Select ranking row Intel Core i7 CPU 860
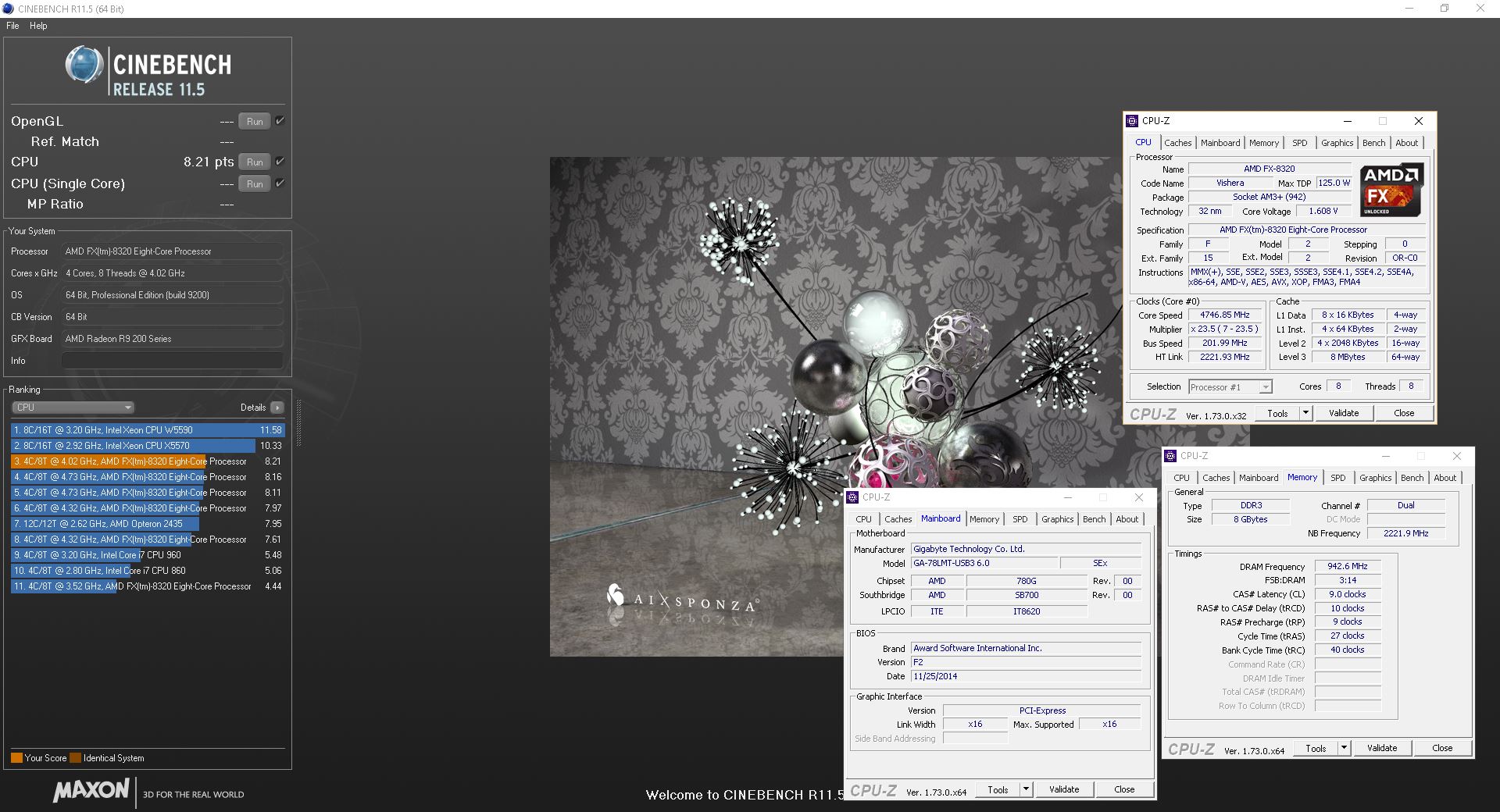1500x812 pixels. click(148, 571)
